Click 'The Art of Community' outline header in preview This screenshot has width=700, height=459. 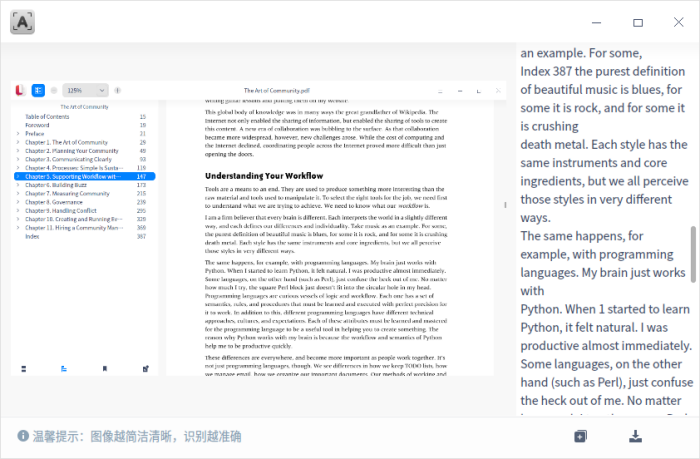[x=84, y=107]
